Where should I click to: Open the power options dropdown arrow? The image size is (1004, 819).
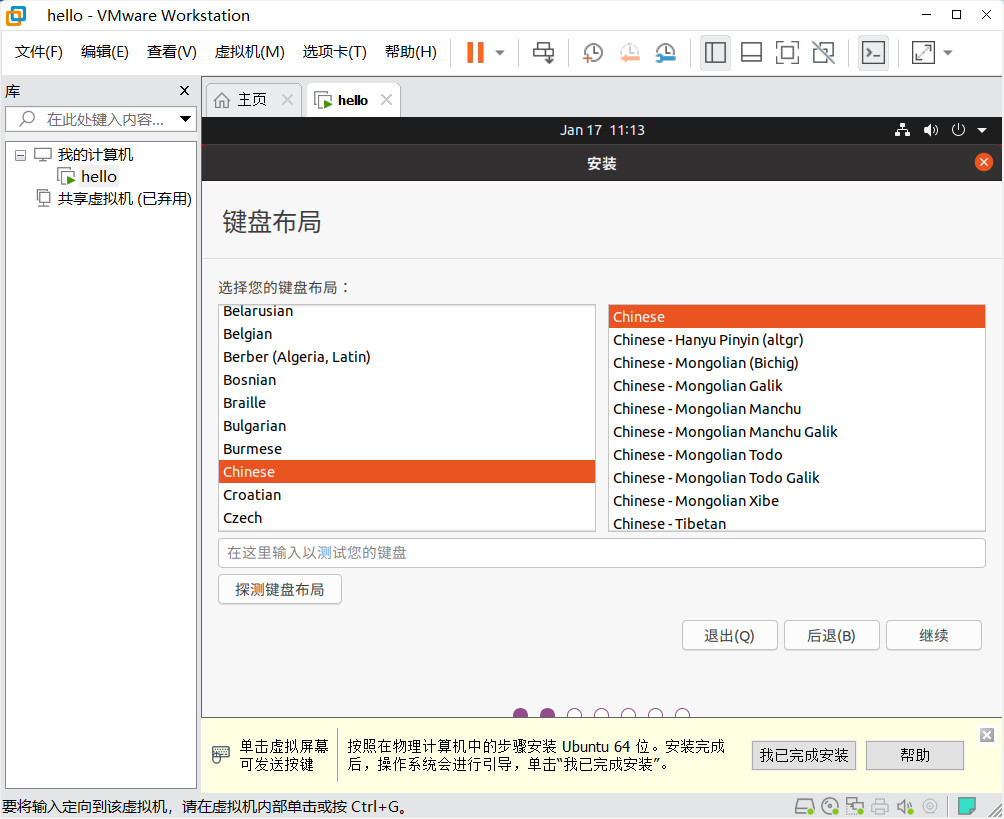click(500, 53)
